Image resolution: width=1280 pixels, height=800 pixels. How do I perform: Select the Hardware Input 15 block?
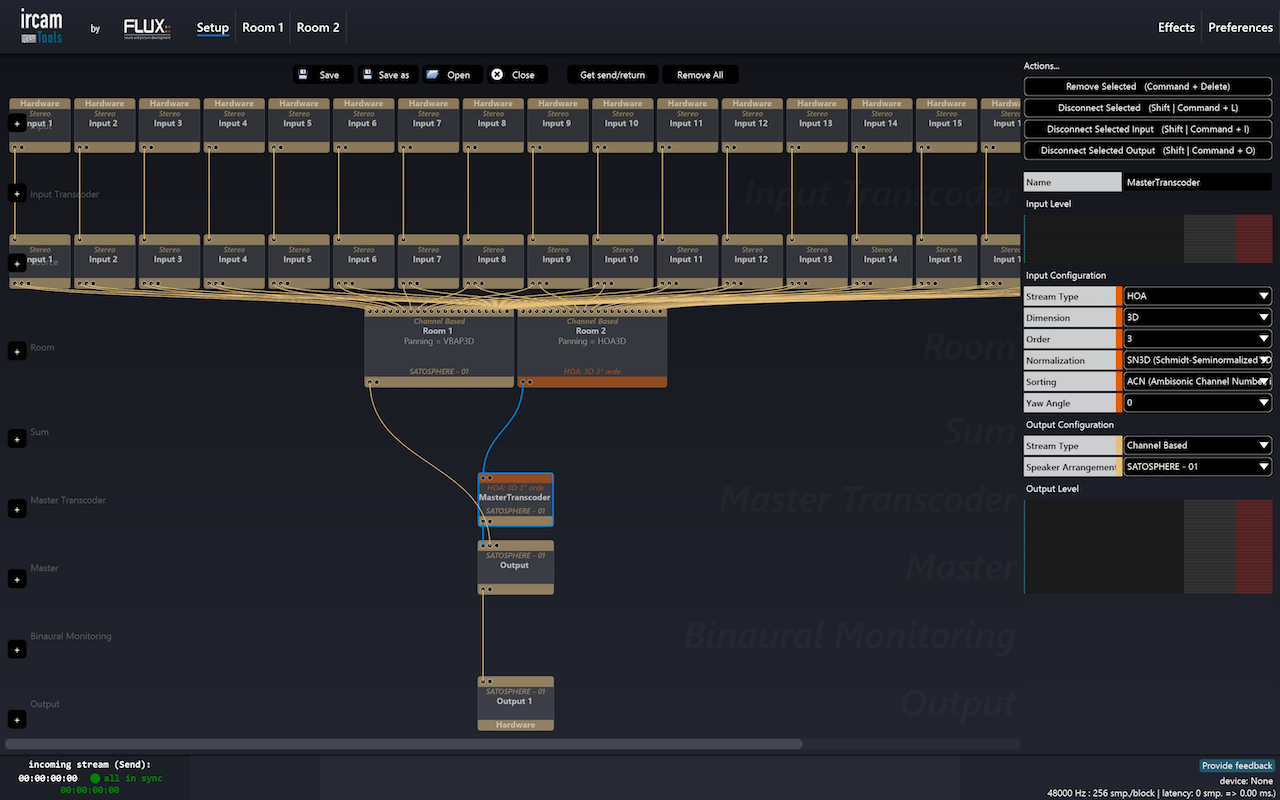(946, 125)
